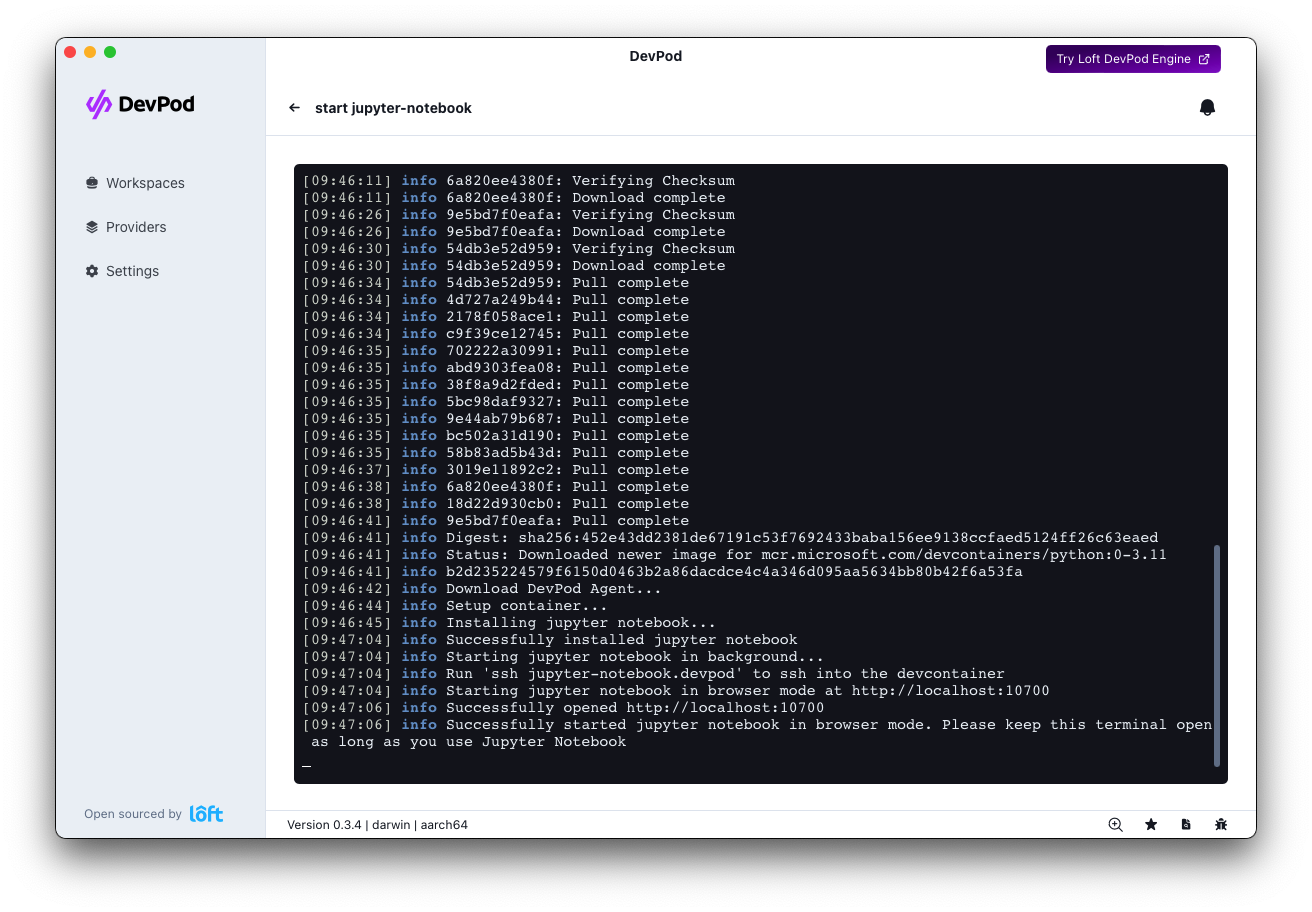Go back from start jupyter-notebook view
The image size is (1312, 912).
pyautogui.click(x=293, y=107)
